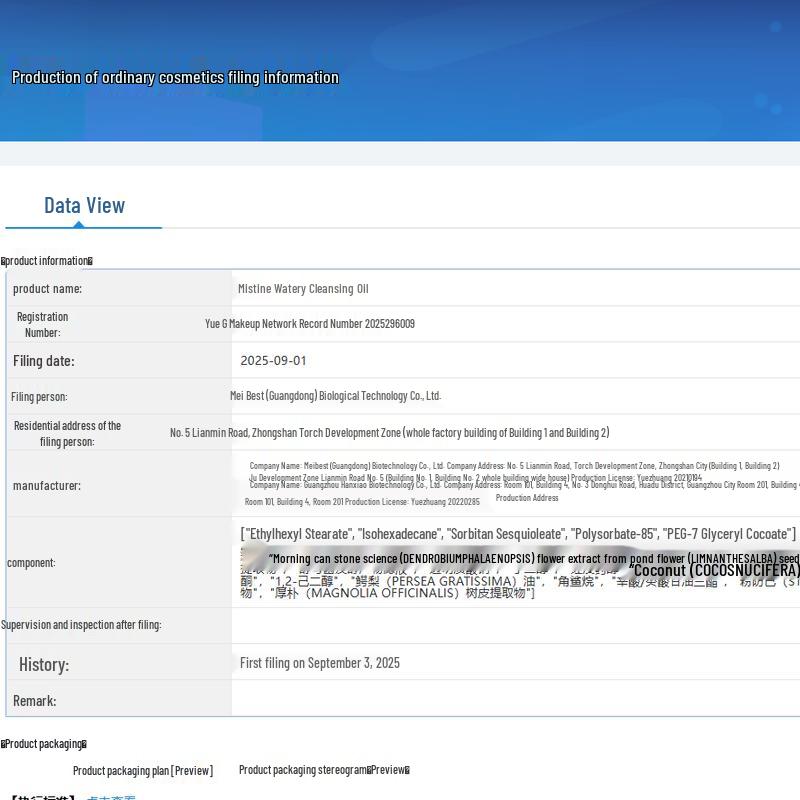Image resolution: width=800 pixels, height=800 pixels.
Task: Click the filing date value 2025-09-01
Action: [273, 361]
